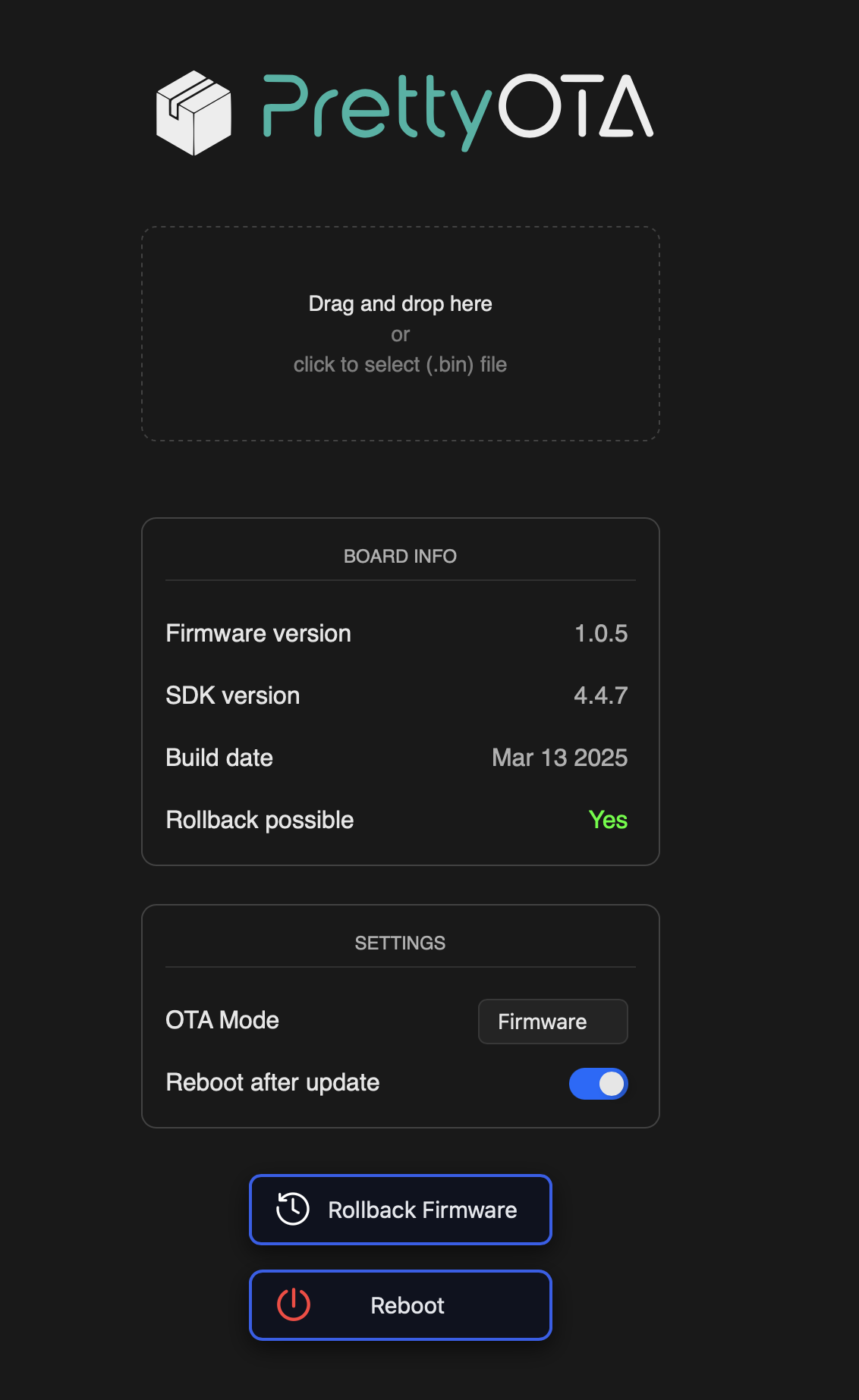Click the OTA Mode label
This screenshot has width=859, height=1400.
(x=222, y=1020)
